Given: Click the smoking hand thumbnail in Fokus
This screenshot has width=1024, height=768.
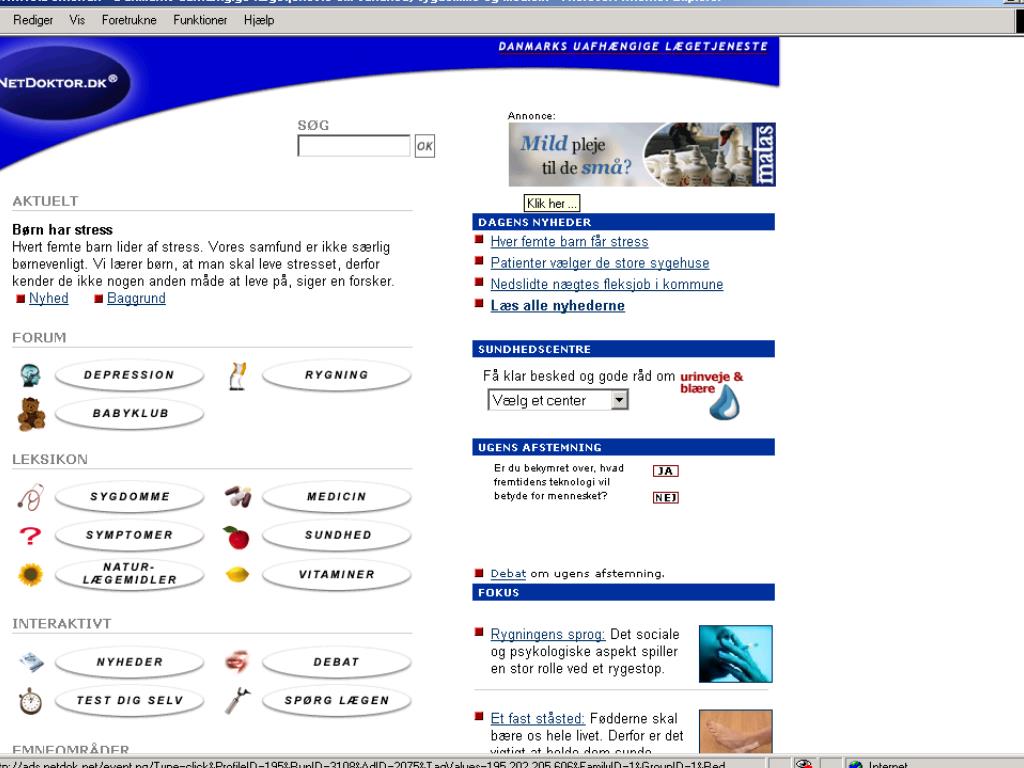Looking at the screenshot, I should coord(735,654).
